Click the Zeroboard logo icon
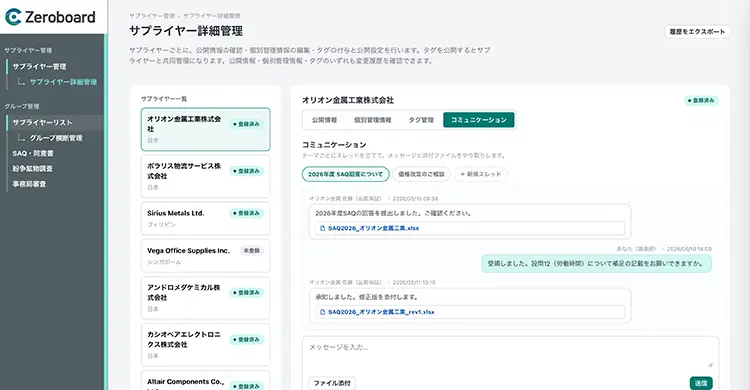This screenshot has height=390, width=750. click(13, 17)
